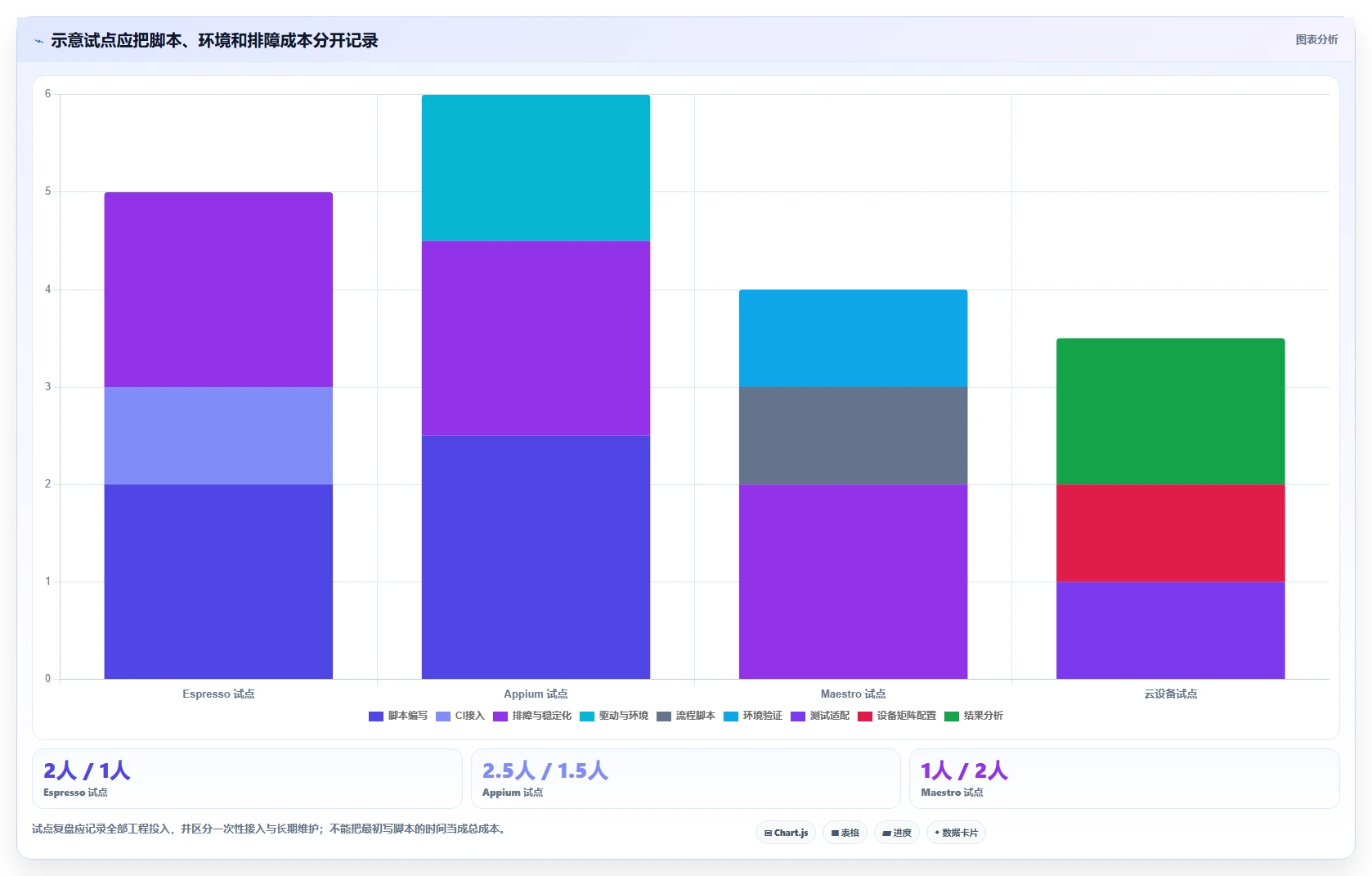Click the gray 流程脚本 segment of the Maestro bar
This screenshot has width=1372, height=876.
pyautogui.click(x=853, y=436)
